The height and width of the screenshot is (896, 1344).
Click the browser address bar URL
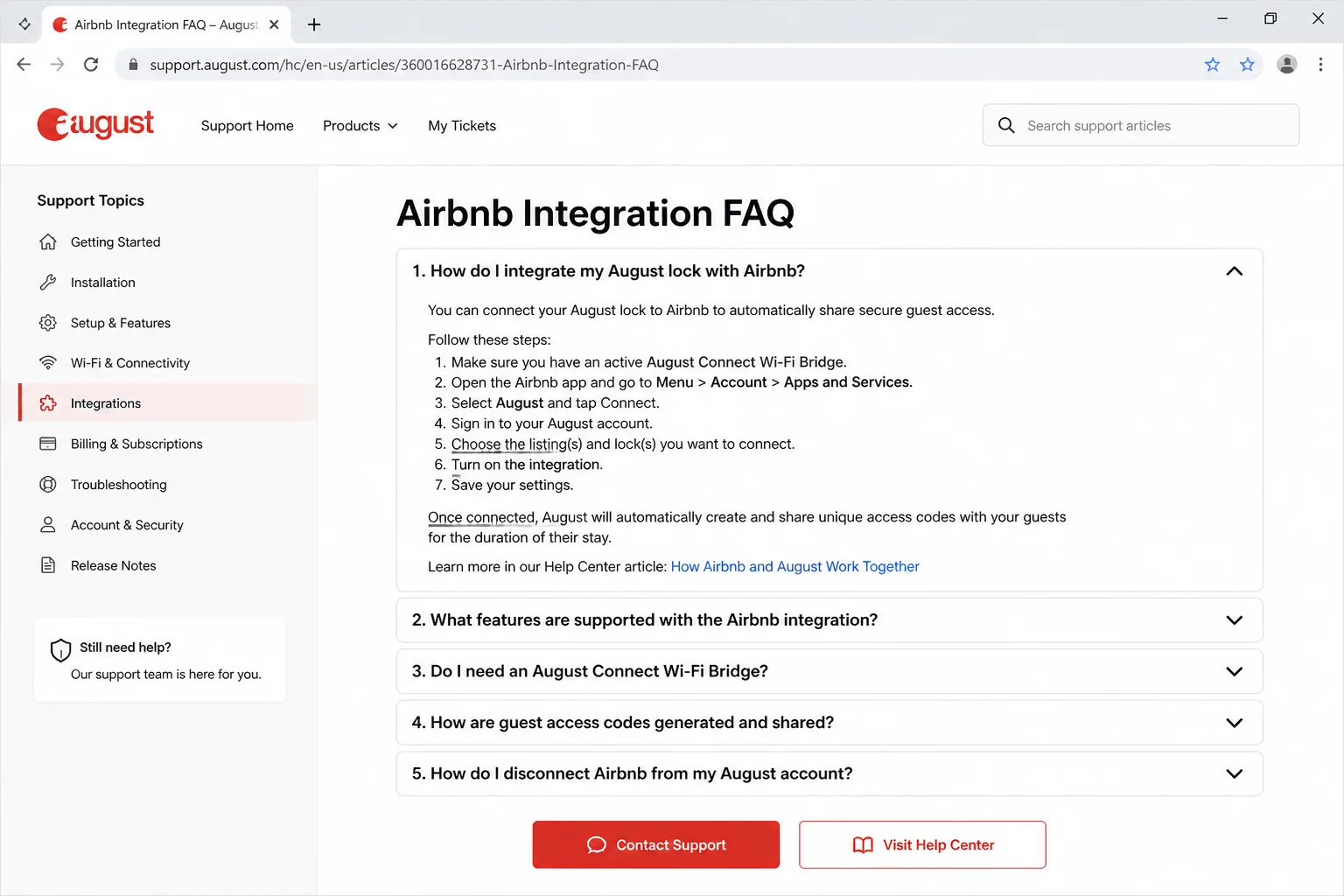point(404,65)
